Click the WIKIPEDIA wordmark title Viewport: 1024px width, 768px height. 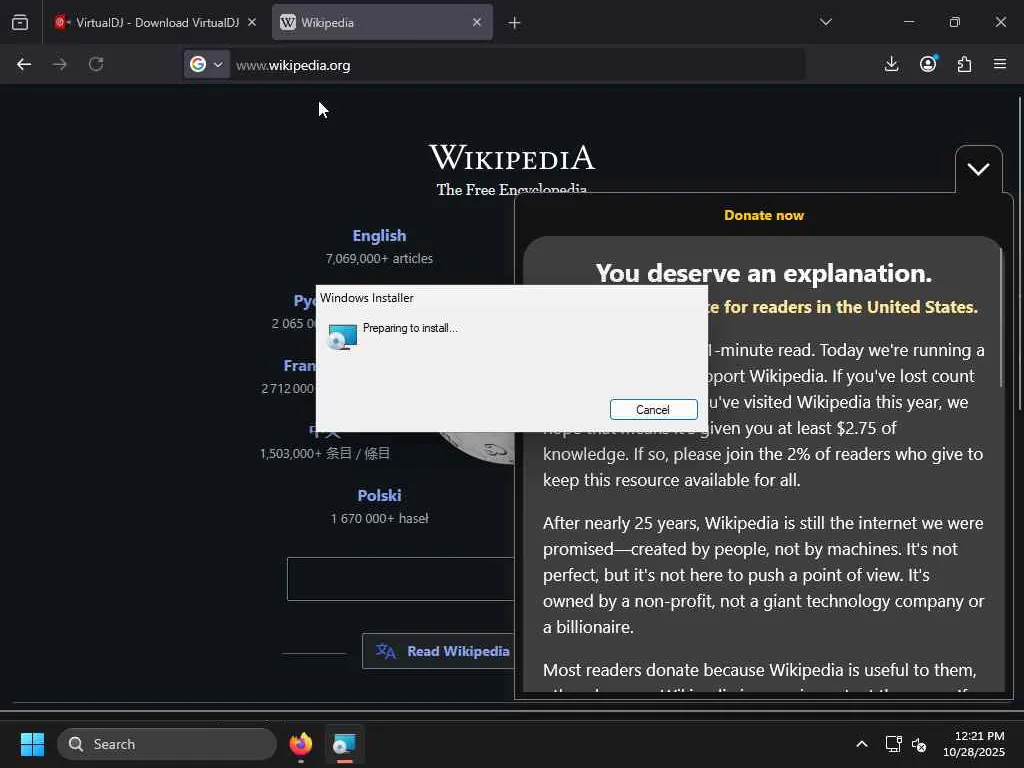[x=512, y=158]
